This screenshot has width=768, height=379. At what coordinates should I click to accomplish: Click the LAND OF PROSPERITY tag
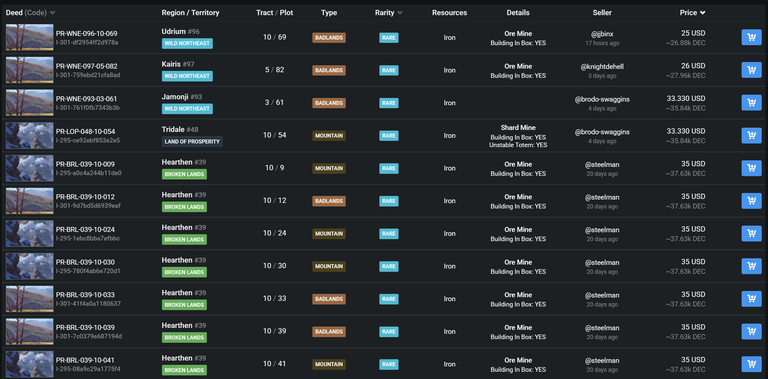point(192,142)
